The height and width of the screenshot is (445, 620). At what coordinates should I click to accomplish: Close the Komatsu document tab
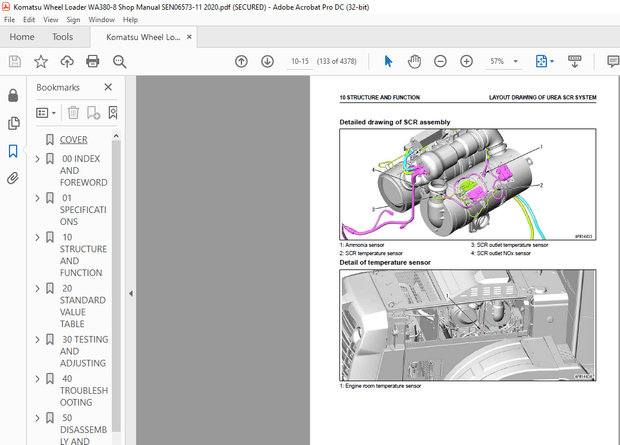tap(189, 37)
